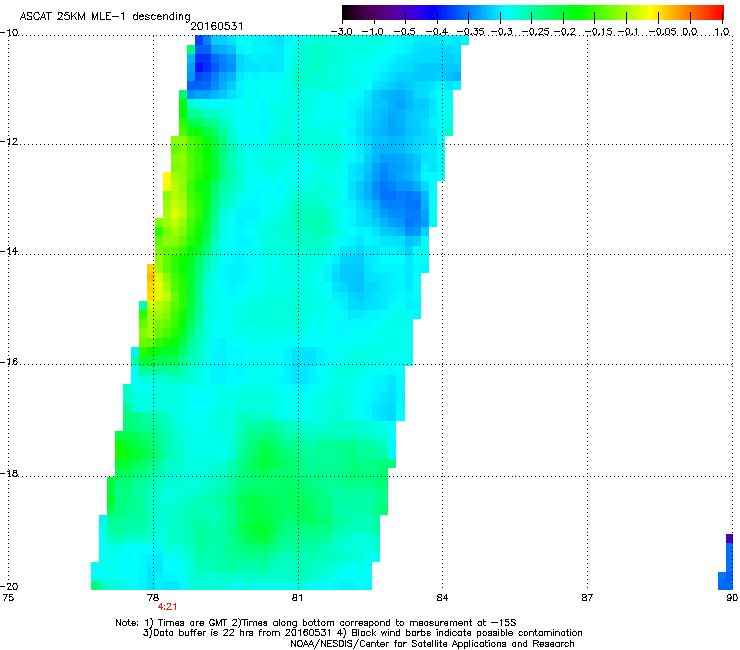Click the -0.3 color scale label
The width and height of the screenshot is (740, 650).
click(x=501, y=32)
